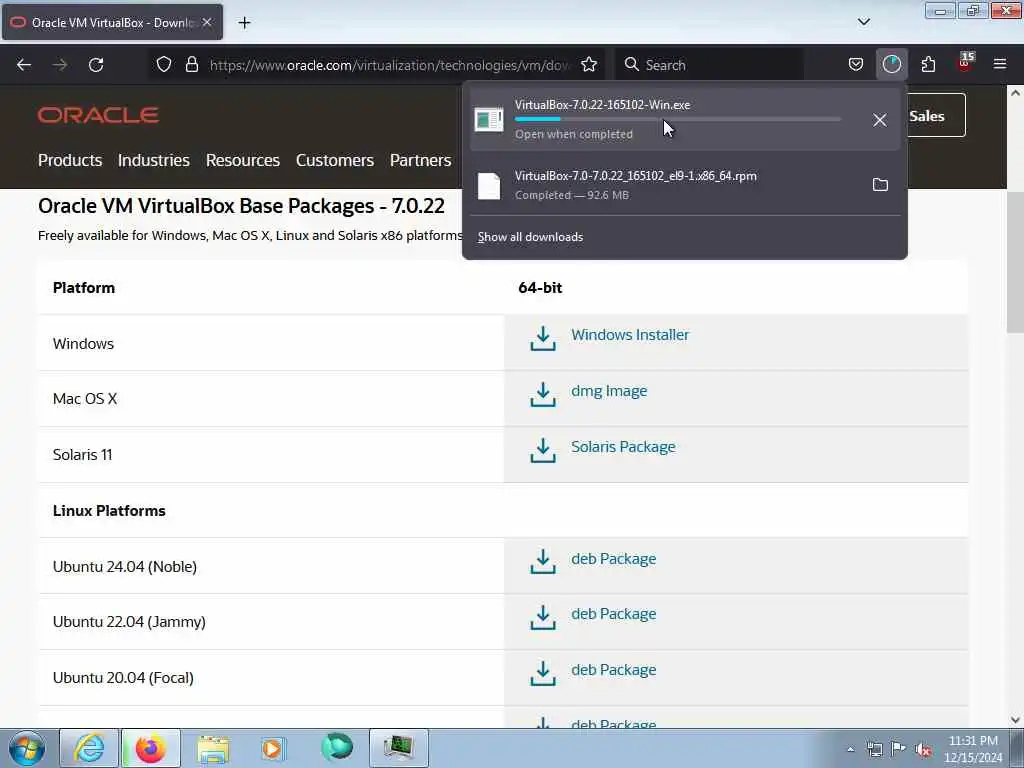Open extension with the 15 badge
Viewport: 1024px width, 768px height.
click(x=965, y=63)
